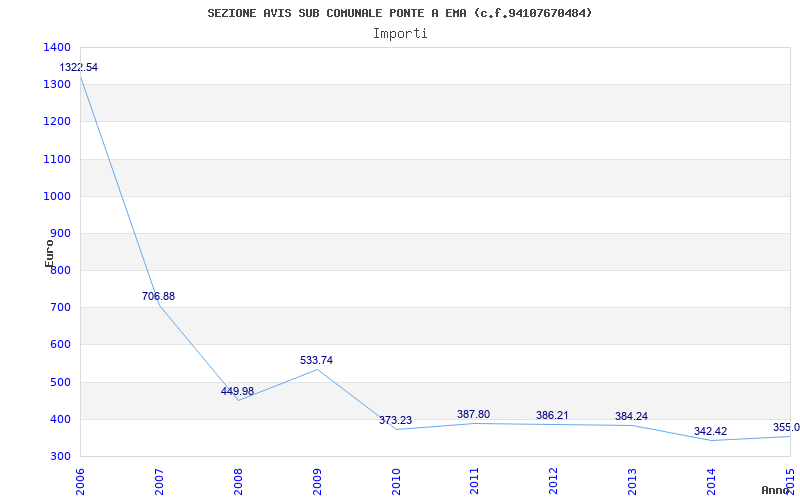
Task: Click the y-axis value 1300
Action: [57, 85]
